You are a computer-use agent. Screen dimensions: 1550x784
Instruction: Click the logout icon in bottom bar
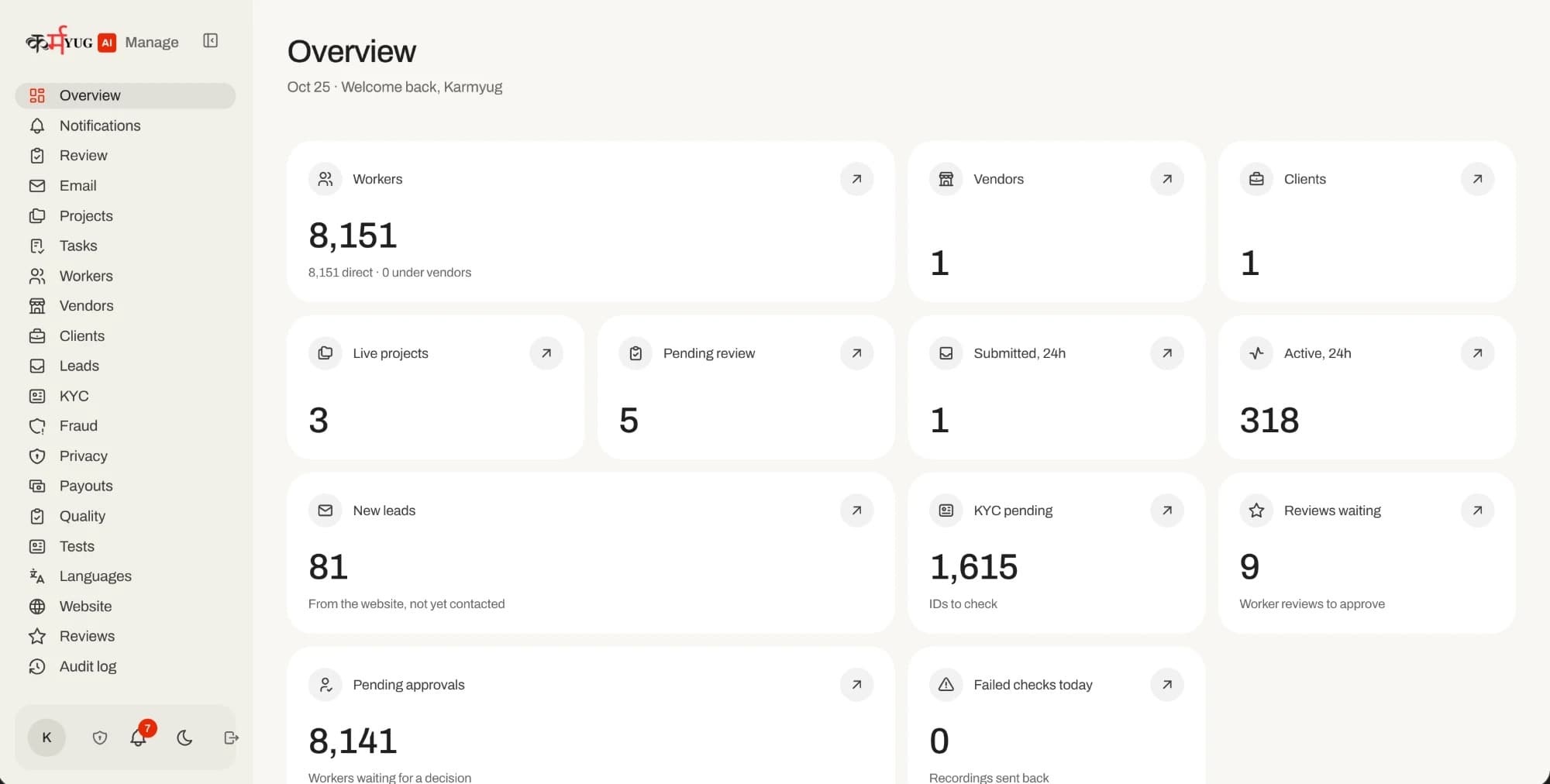231,738
